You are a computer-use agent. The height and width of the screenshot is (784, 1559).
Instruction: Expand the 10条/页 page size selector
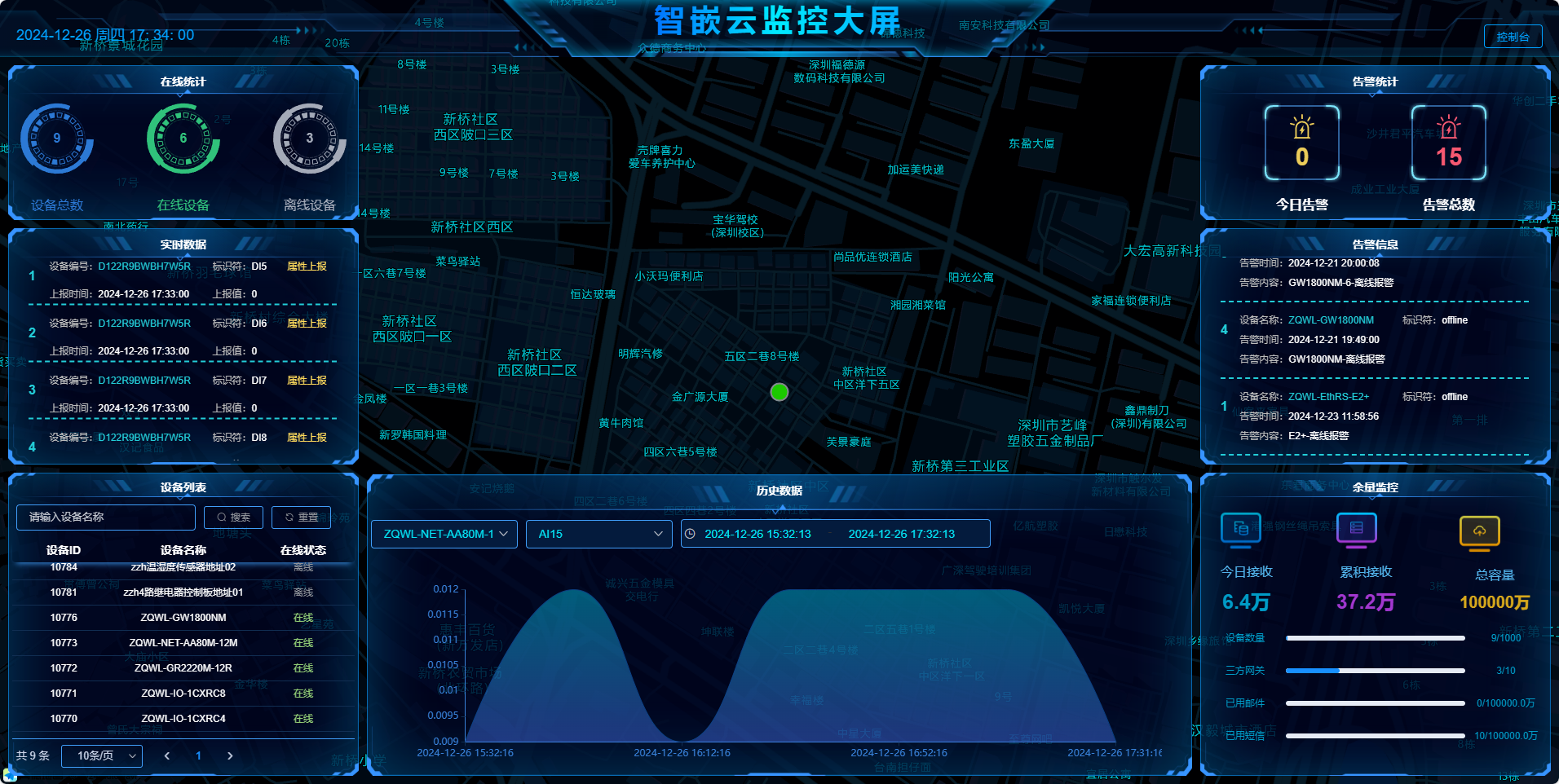103,755
